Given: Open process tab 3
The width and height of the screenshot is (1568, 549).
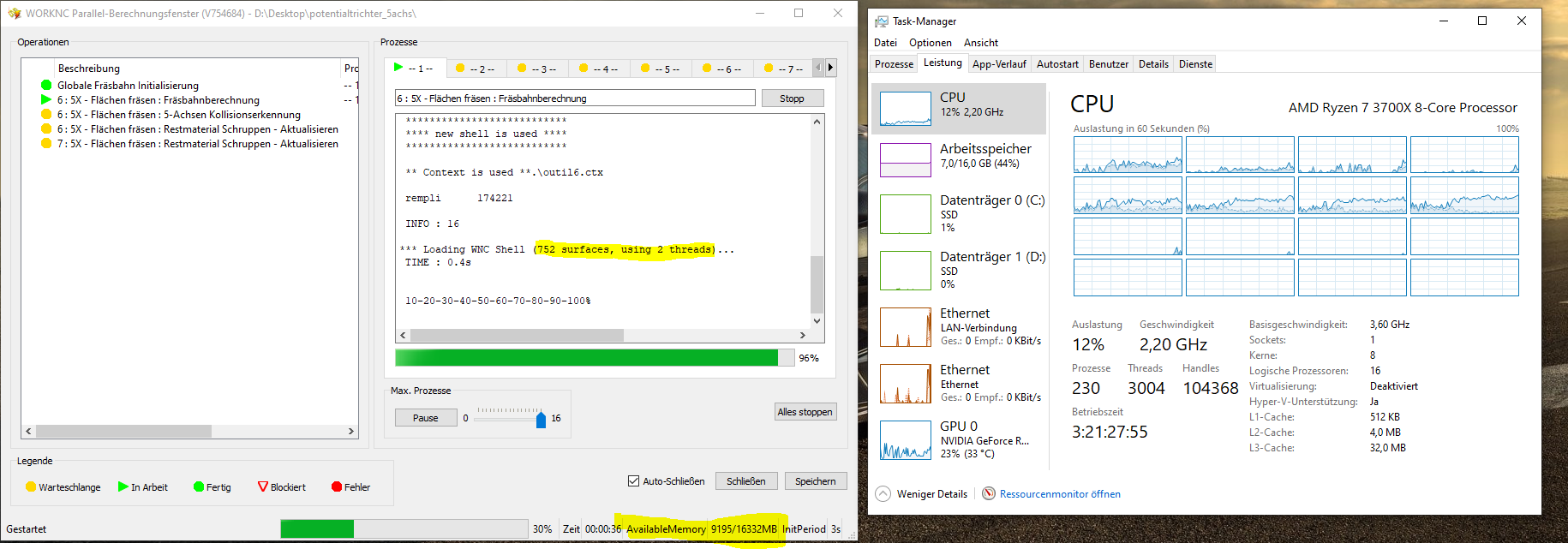Looking at the screenshot, I should tap(538, 69).
